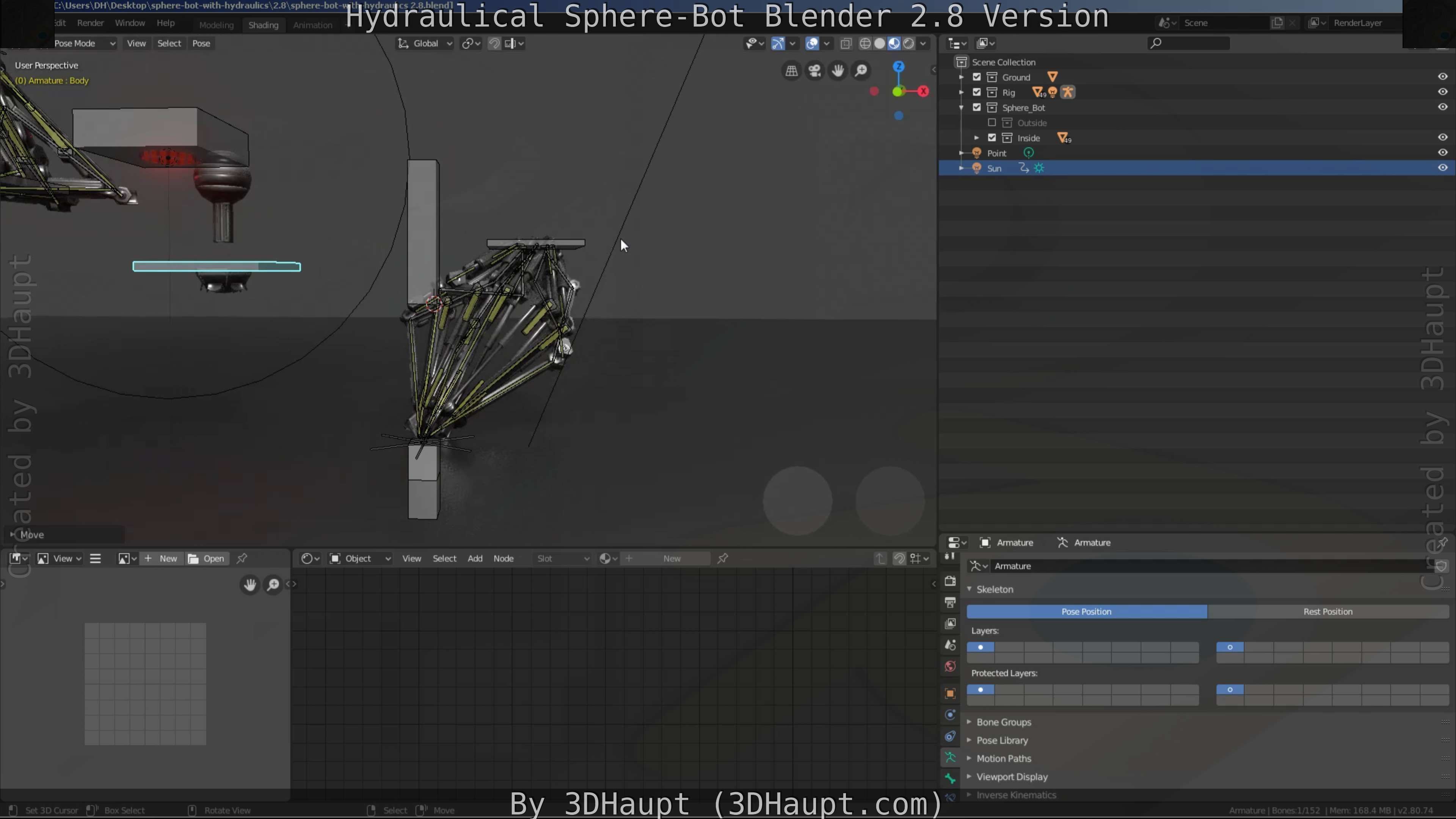The height and width of the screenshot is (819, 1456).
Task: Expand the Viewport Display panel
Action: coord(970,777)
